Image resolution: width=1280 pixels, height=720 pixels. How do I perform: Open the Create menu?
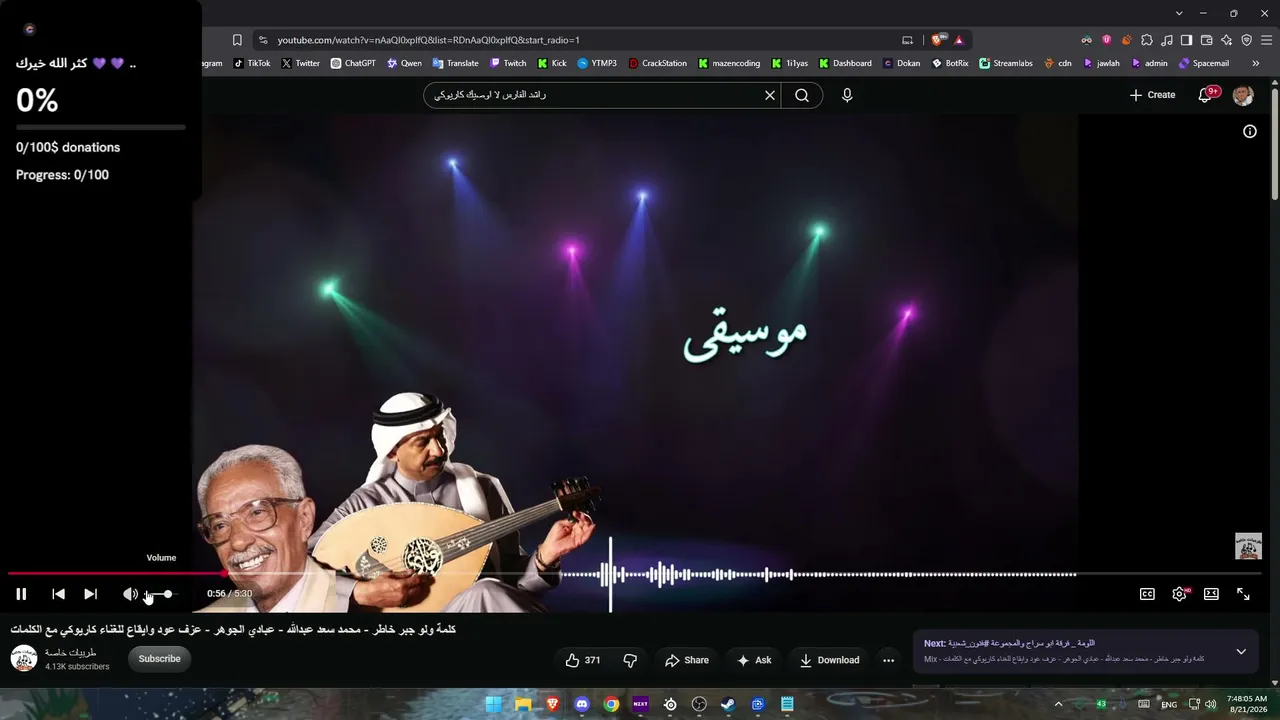click(x=1152, y=95)
